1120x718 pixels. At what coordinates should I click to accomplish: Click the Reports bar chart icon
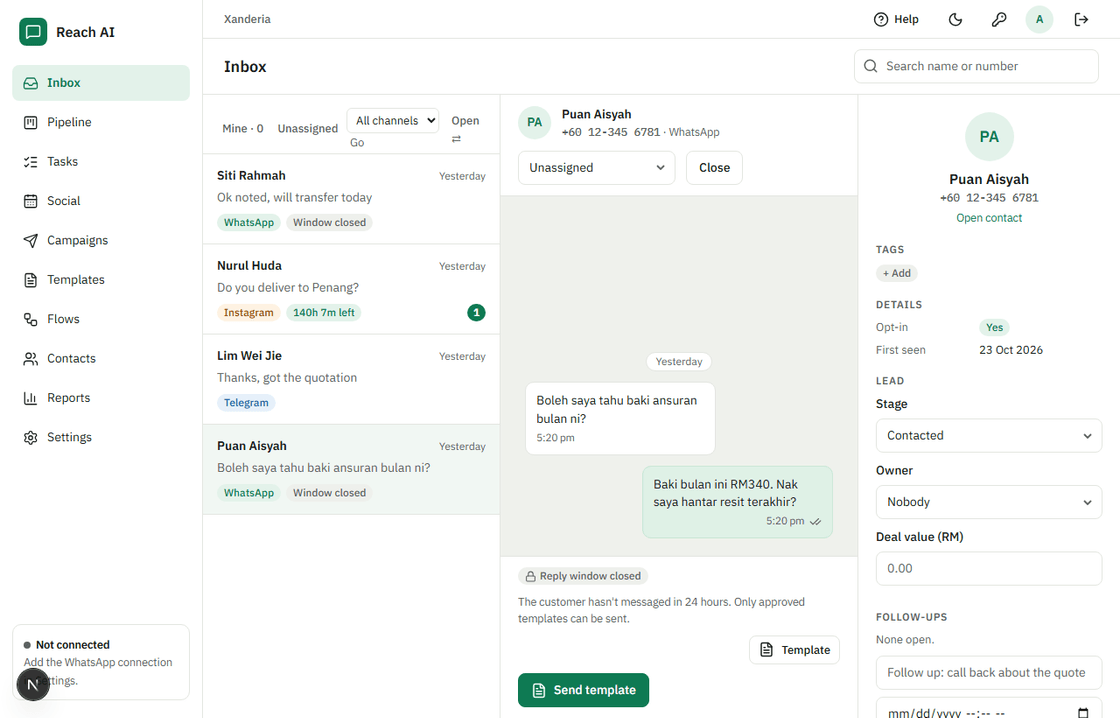tap(30, 398)
